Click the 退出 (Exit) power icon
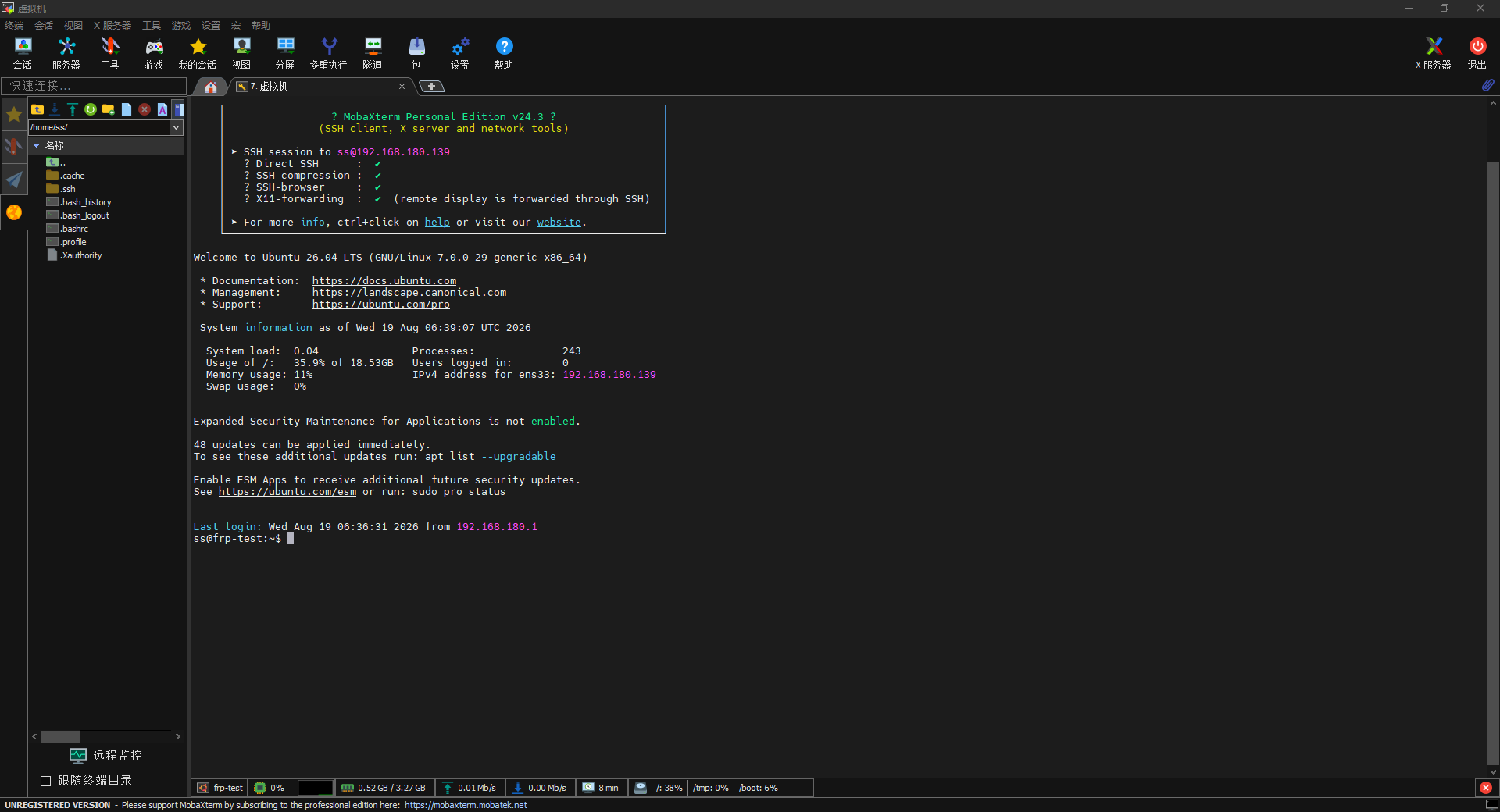 (x=1477, y=53)
